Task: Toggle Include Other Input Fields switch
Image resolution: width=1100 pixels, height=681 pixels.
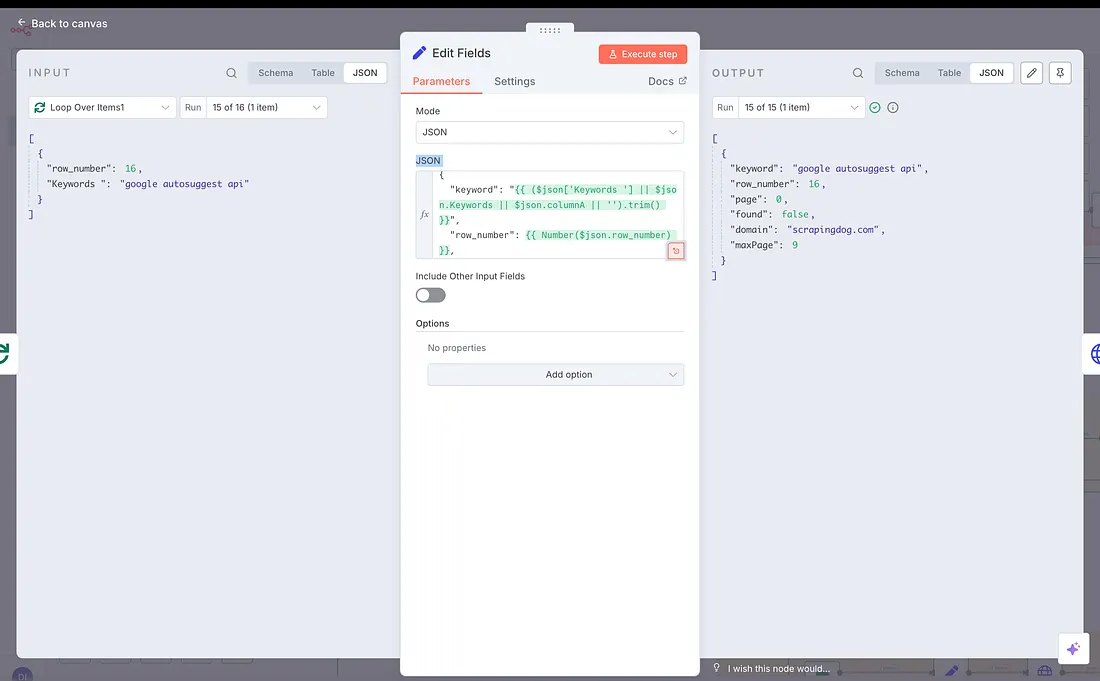Action: click(430, 295)
